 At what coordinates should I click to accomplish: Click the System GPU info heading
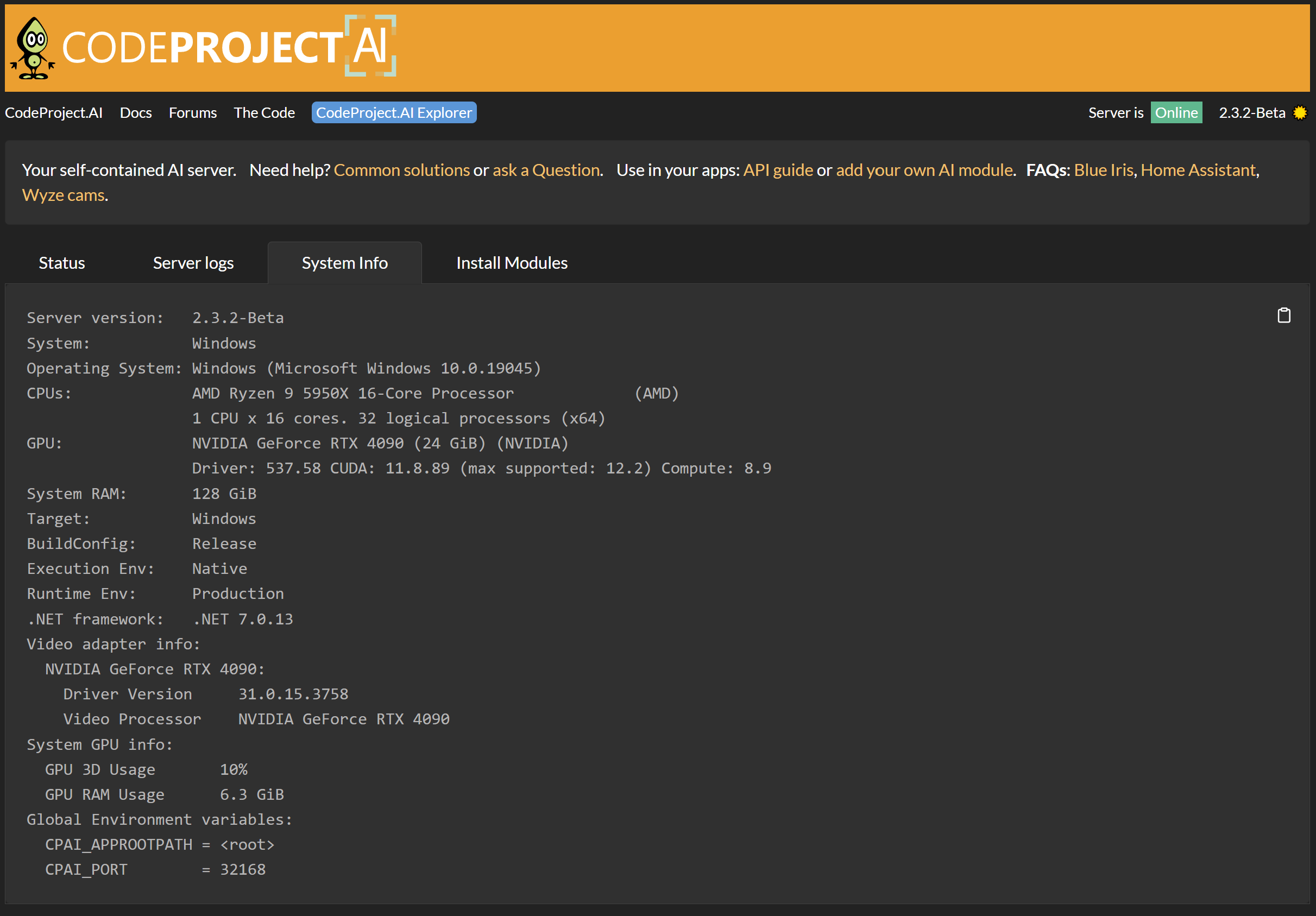click(x=100, y=745)
